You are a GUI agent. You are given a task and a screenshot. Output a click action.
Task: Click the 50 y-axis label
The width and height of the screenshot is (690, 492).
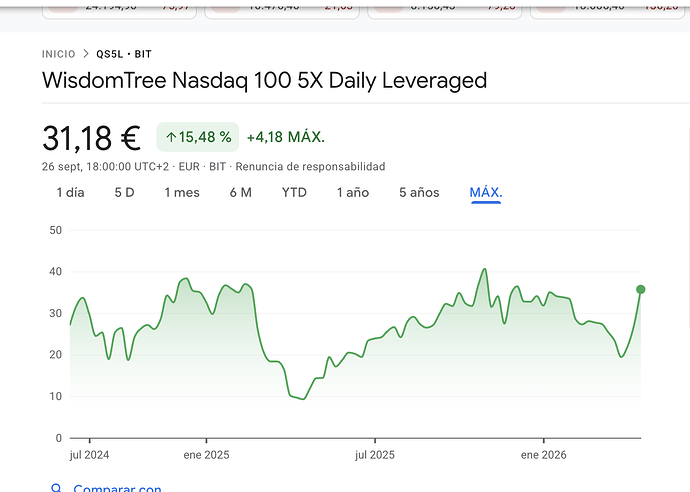(55, 230)
